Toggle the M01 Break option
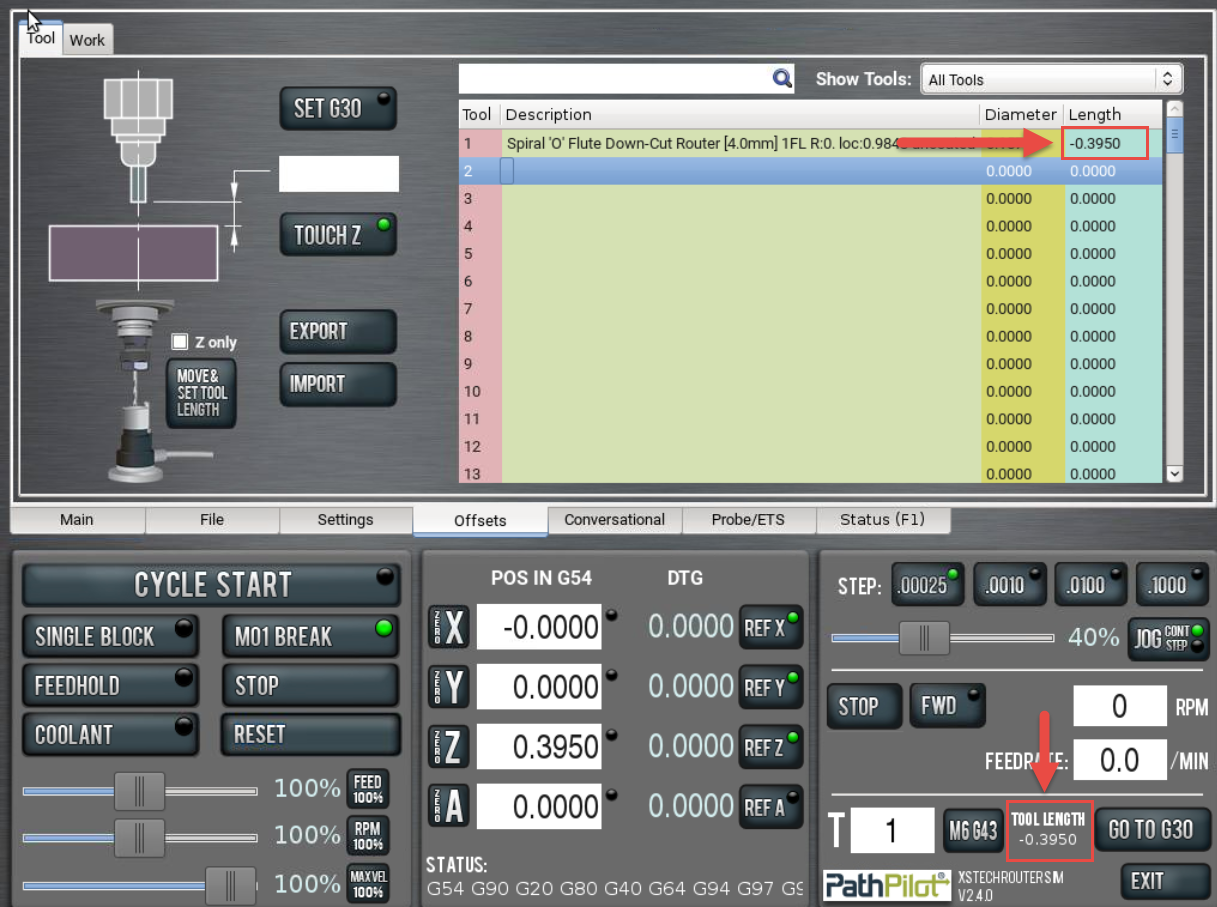The image size is (1217, 907). tap(309, 636)
